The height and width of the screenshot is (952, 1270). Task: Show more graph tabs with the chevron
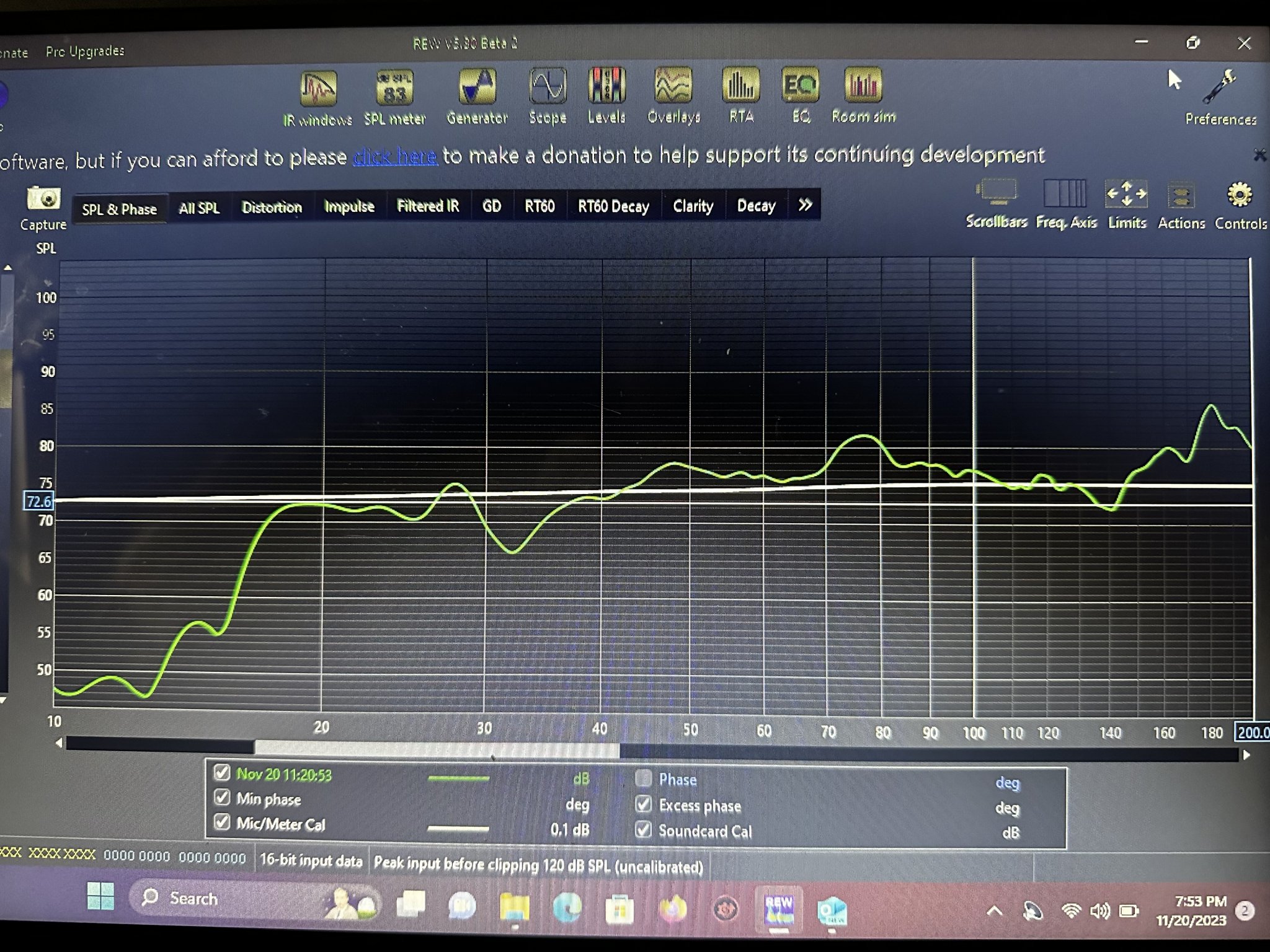[x=805, y=205]
